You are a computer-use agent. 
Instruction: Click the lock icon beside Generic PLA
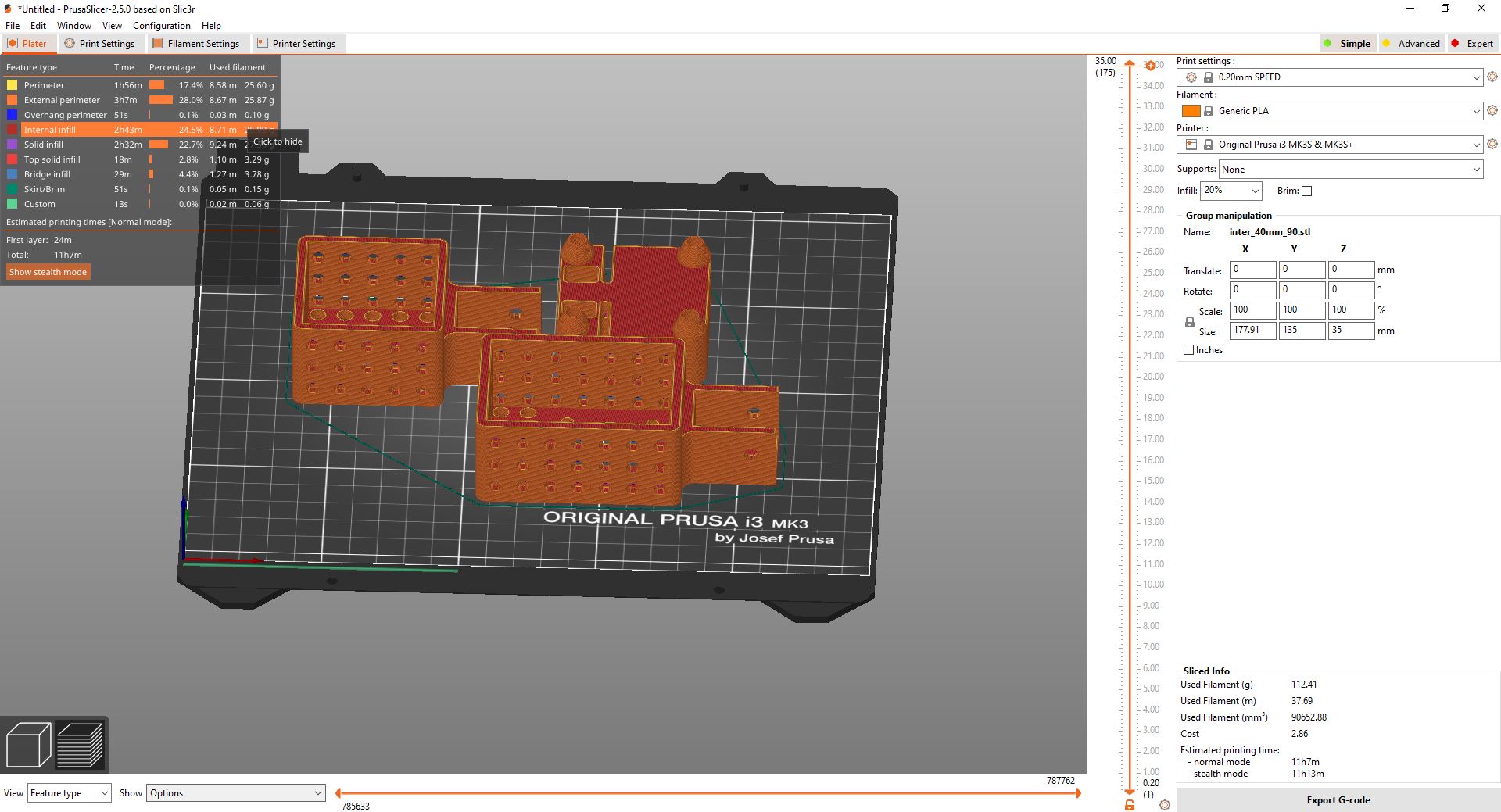1209,111
